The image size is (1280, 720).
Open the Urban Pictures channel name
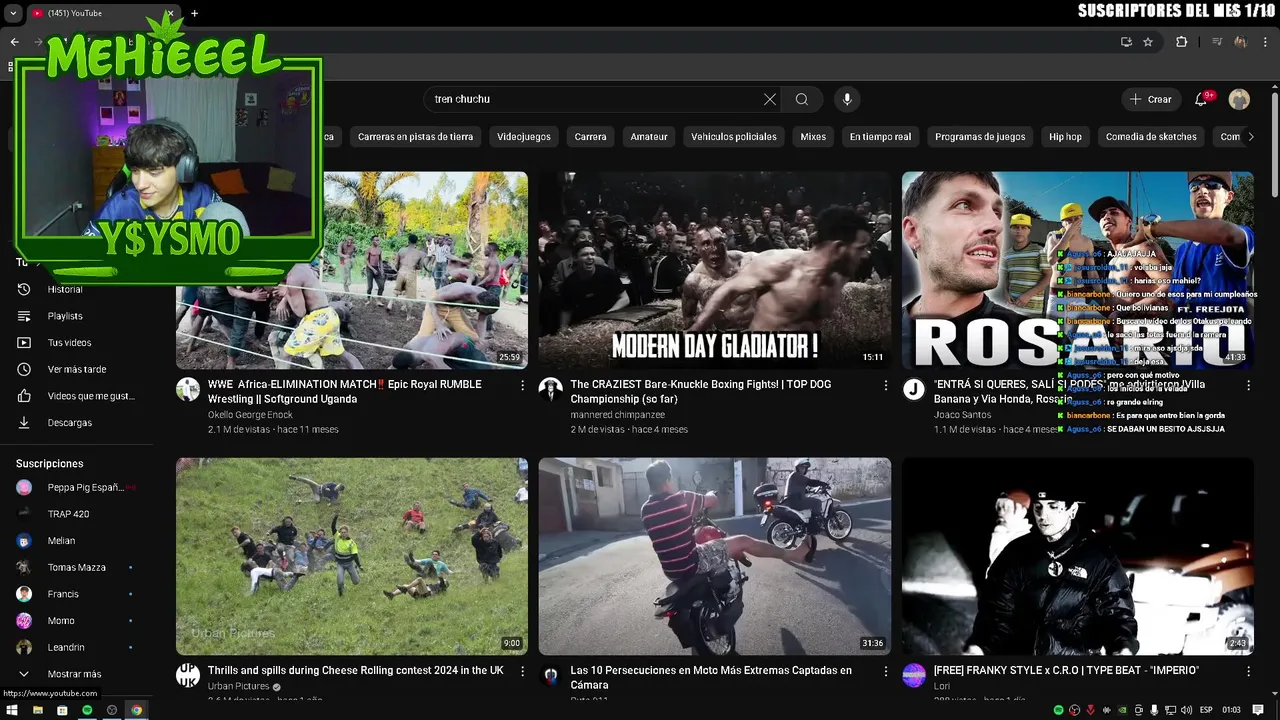click(x=239, y=686)
